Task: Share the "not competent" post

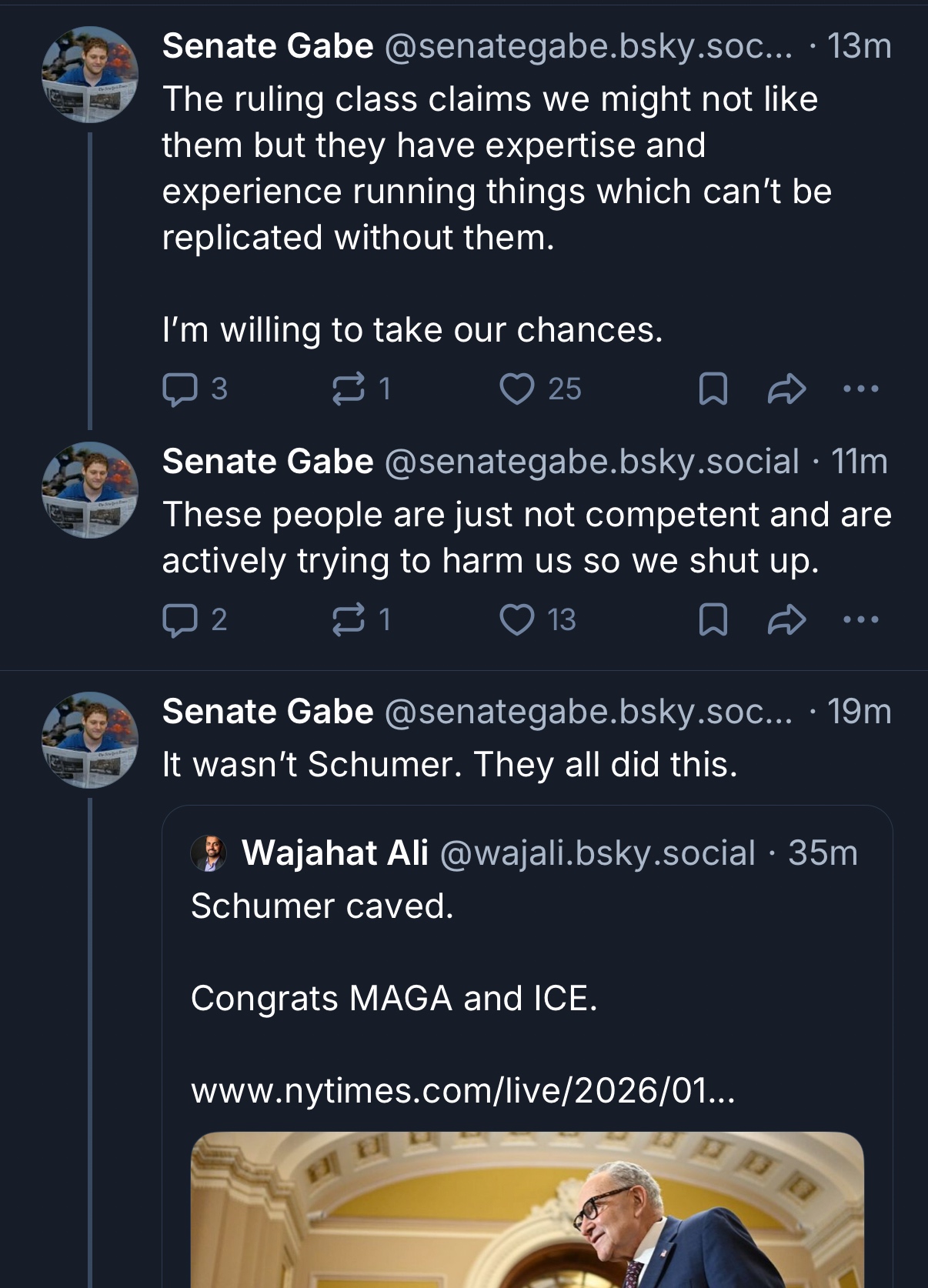Action: coord(786,620)
